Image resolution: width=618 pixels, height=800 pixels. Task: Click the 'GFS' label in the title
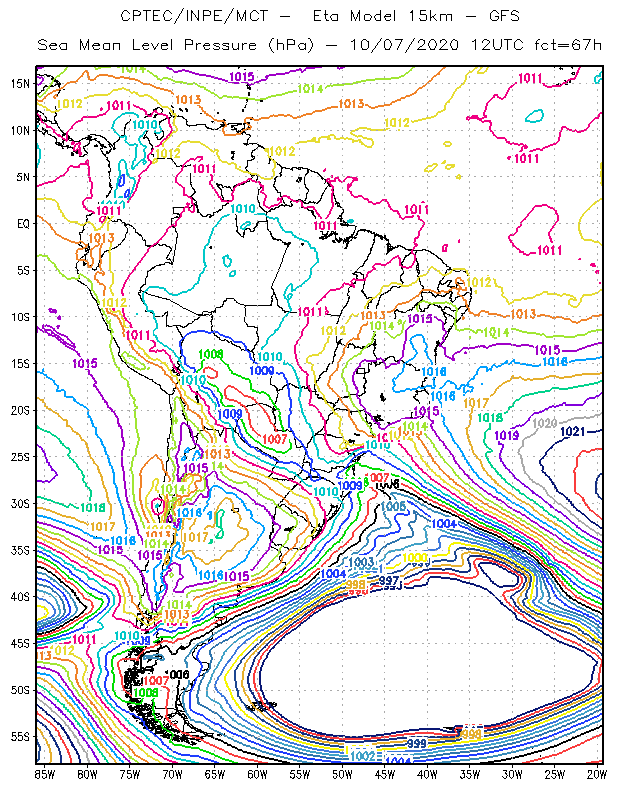504,16
